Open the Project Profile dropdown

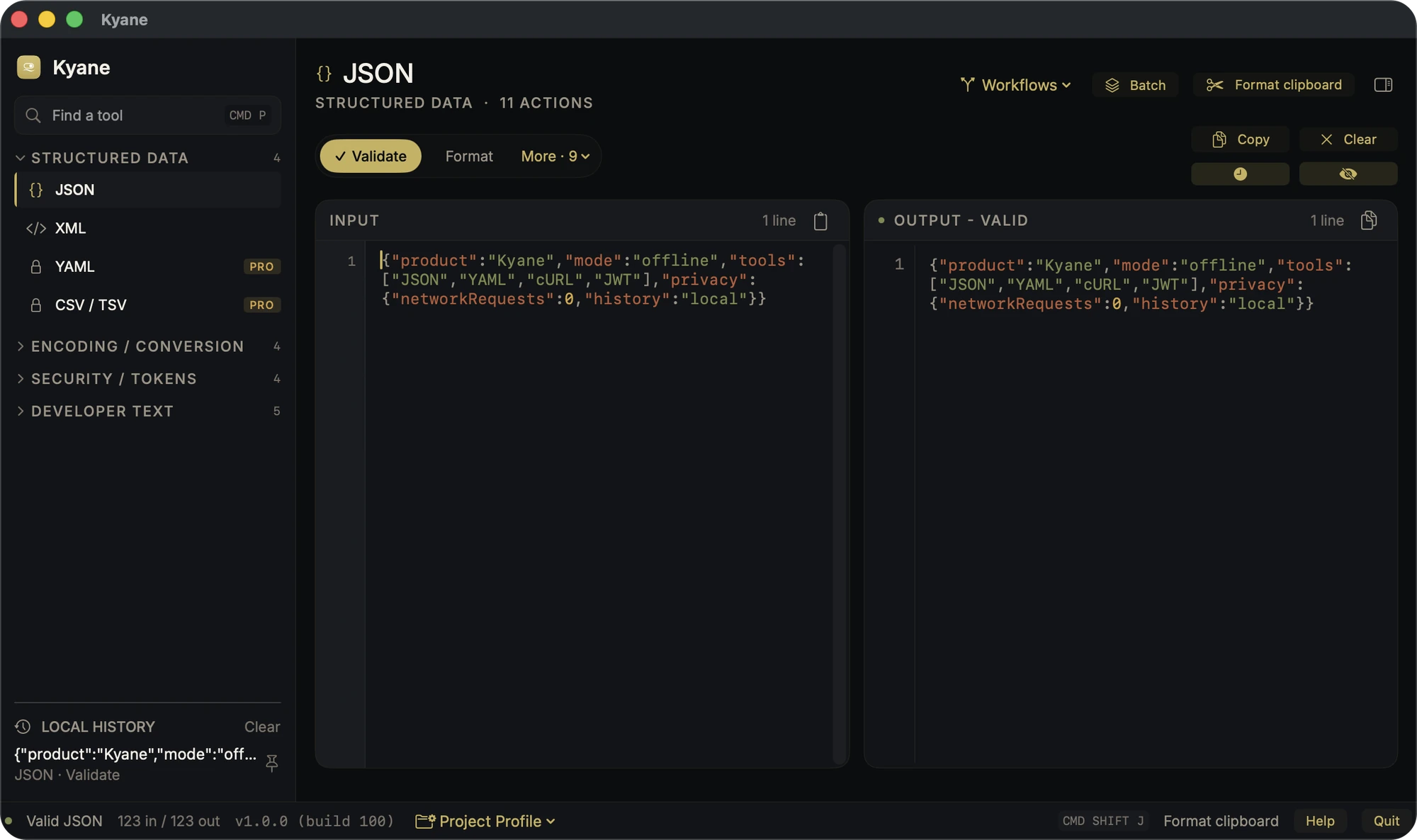[485, 821]
